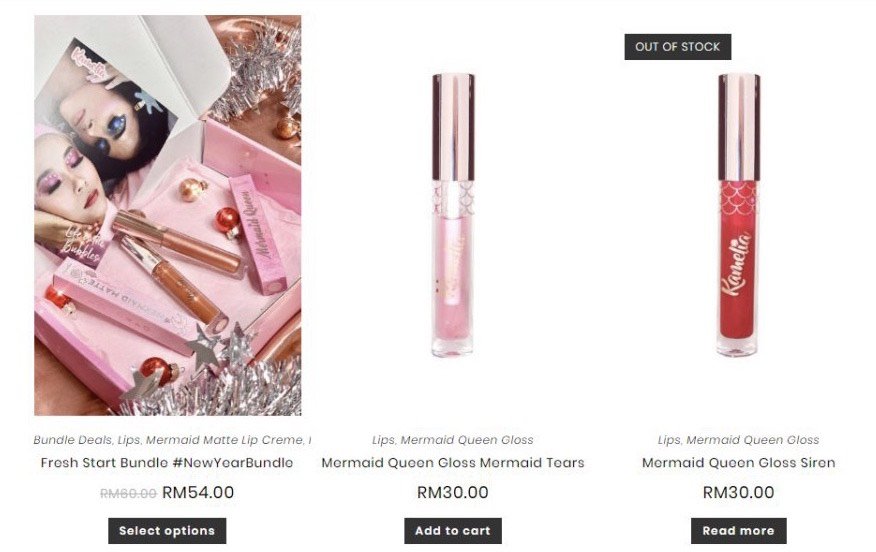
Task: Click Mermaid Queen Gloss category under Mermaid Tears
Action: [x=467, y=440]
